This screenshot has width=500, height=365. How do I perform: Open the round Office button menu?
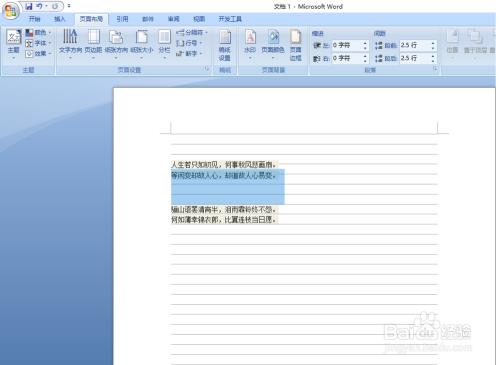(10, 11)
